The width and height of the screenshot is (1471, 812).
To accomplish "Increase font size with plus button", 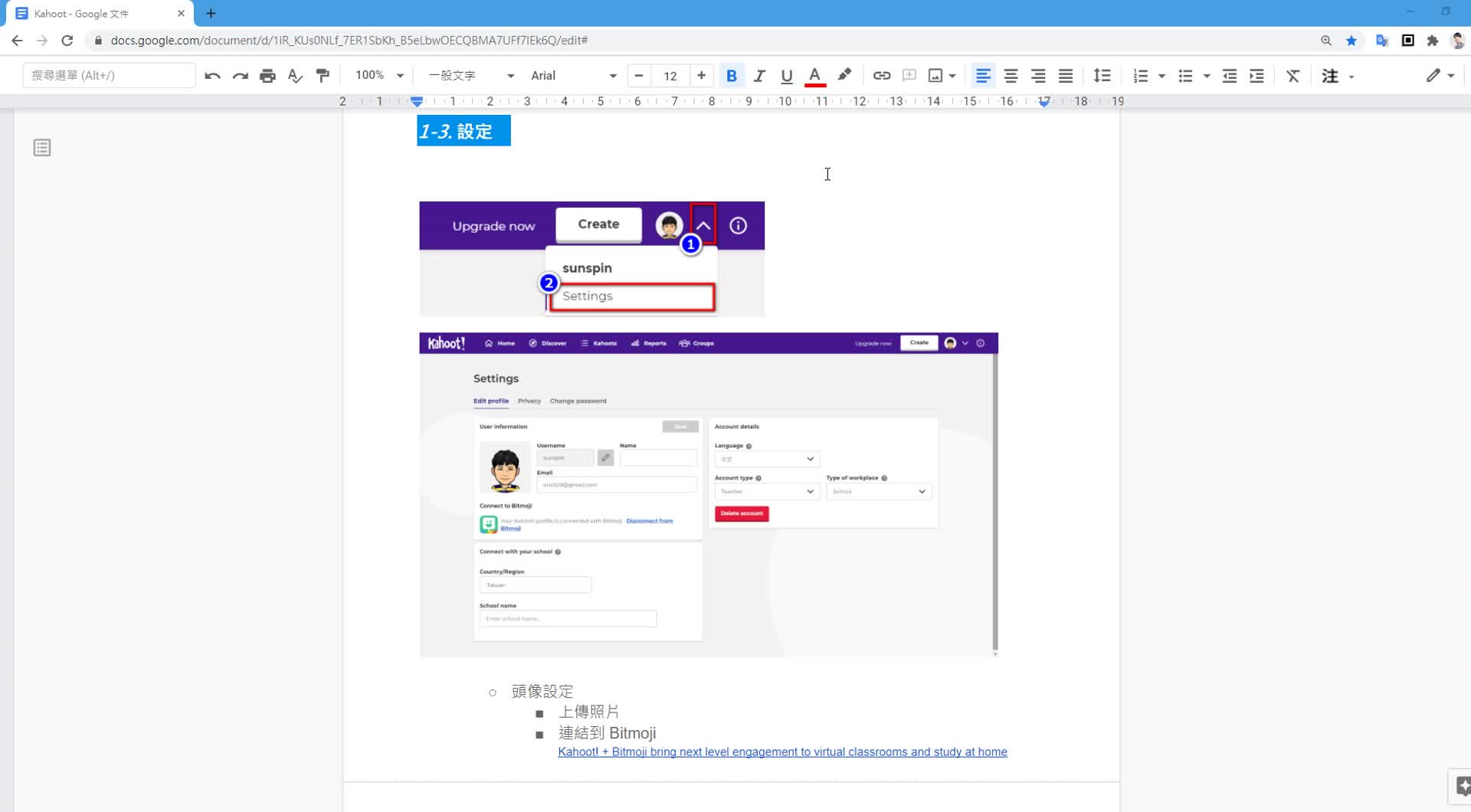I will (x=701, y=75).
